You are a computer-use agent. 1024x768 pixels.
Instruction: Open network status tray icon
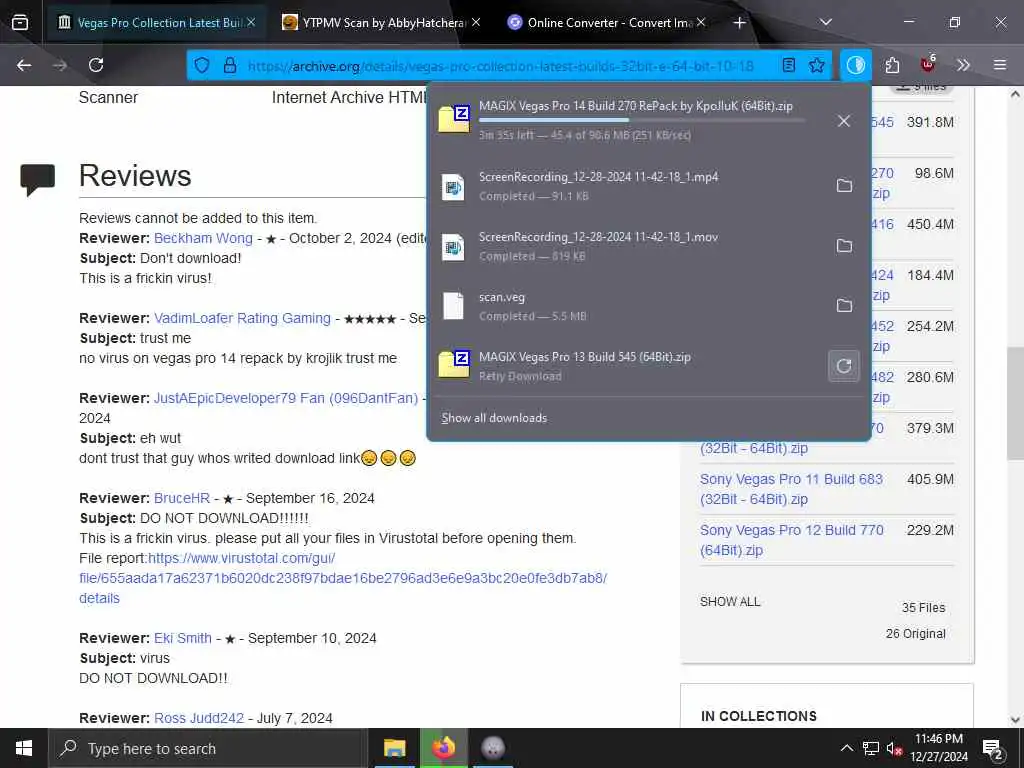point(871,748)
